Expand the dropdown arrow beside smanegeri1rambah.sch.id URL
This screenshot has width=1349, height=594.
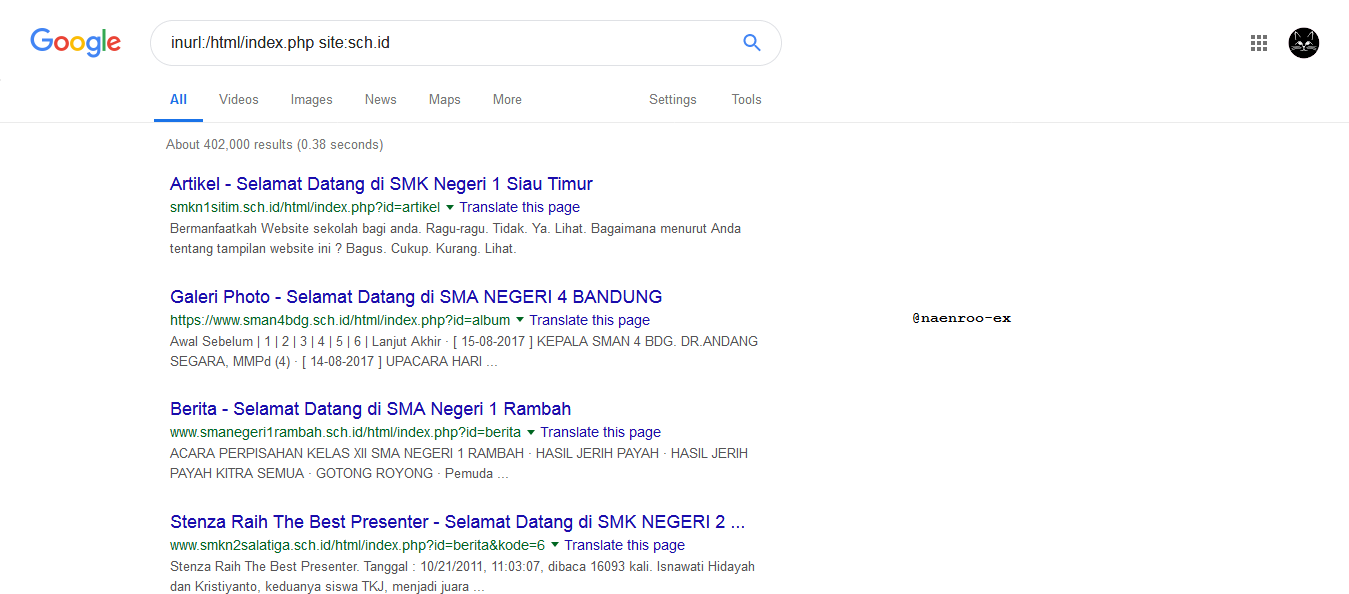[531, 433]
